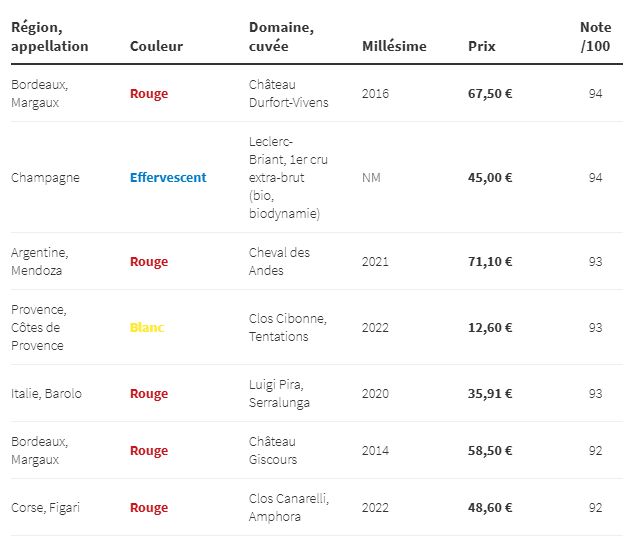Click the blue Effervescent label
623x536 pixels.
point(168,178)
